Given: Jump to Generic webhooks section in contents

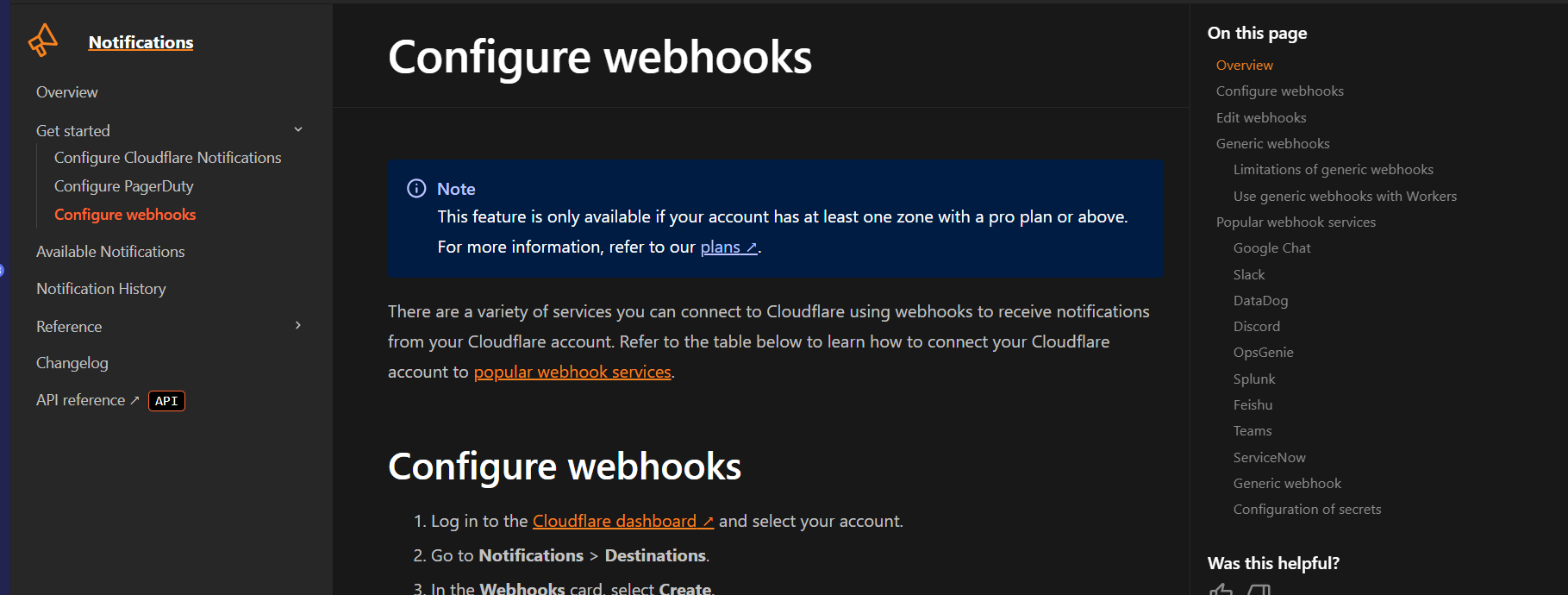Looking at the screenshot, I should point(1272,144).
